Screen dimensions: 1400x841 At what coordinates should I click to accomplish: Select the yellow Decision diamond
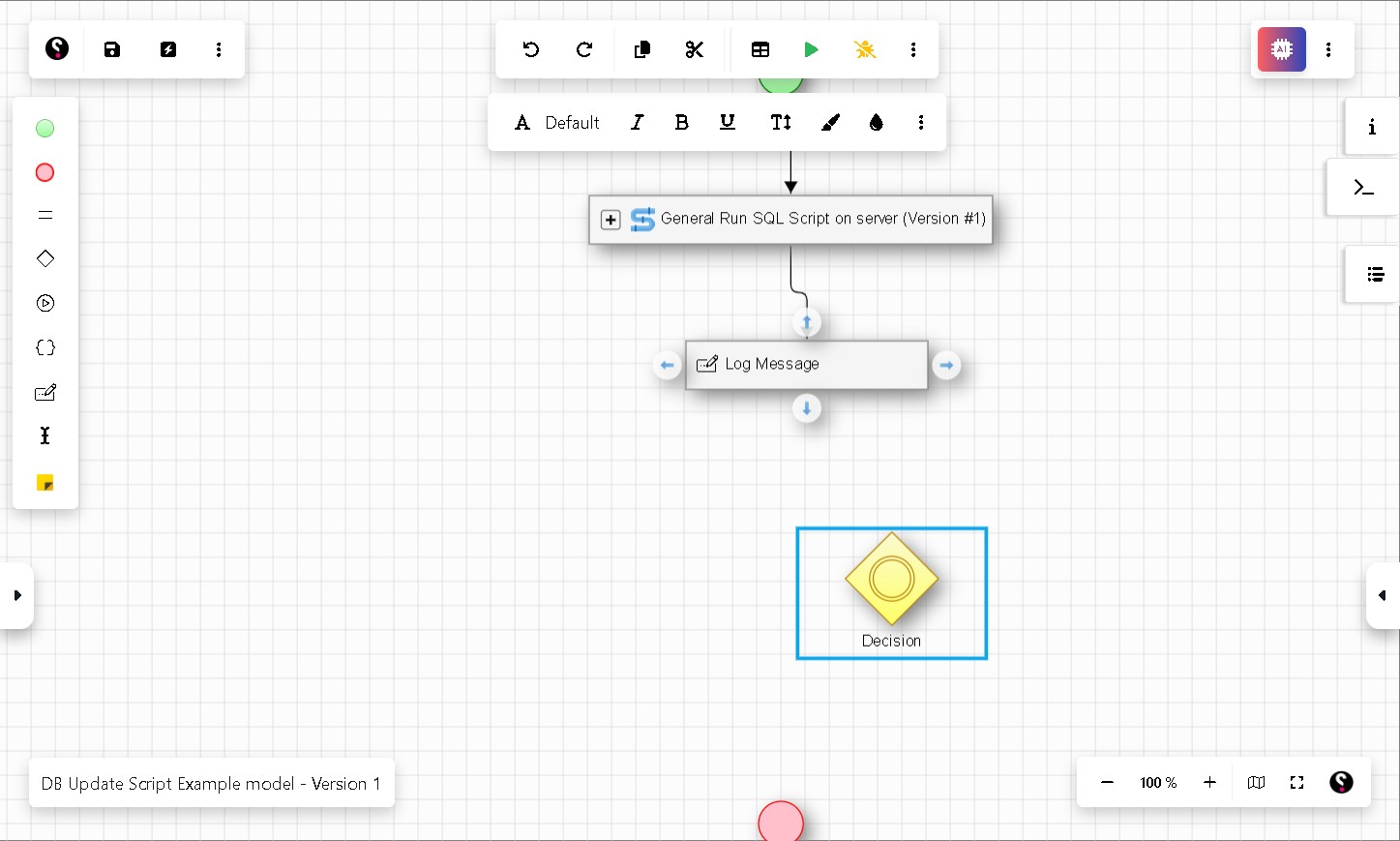(891, 579)
